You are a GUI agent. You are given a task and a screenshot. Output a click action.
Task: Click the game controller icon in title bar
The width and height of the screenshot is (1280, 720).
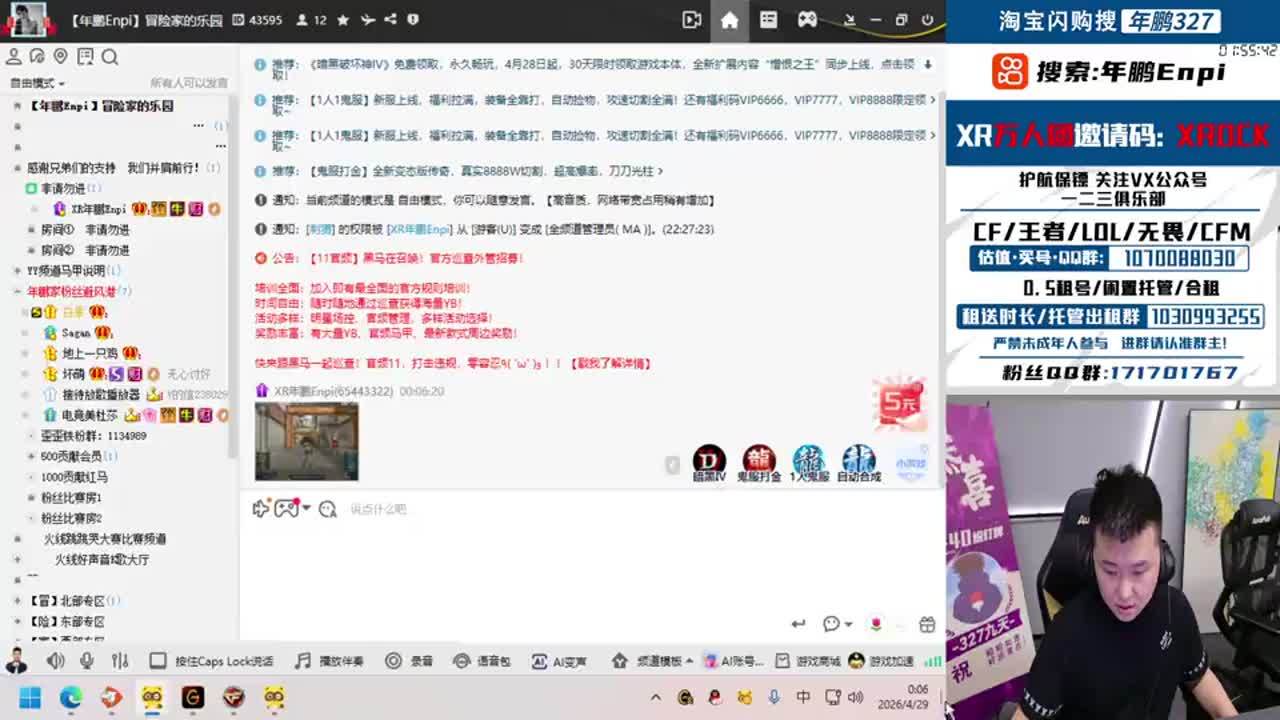point(807,20)
